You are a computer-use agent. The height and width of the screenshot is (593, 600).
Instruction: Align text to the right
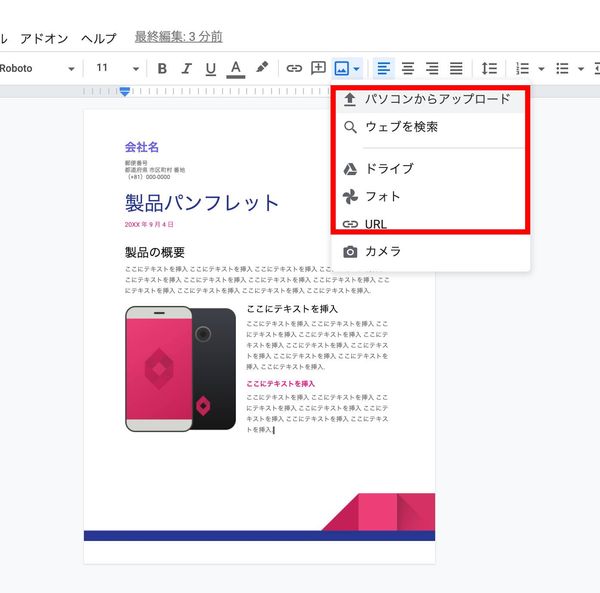[432, 68]
